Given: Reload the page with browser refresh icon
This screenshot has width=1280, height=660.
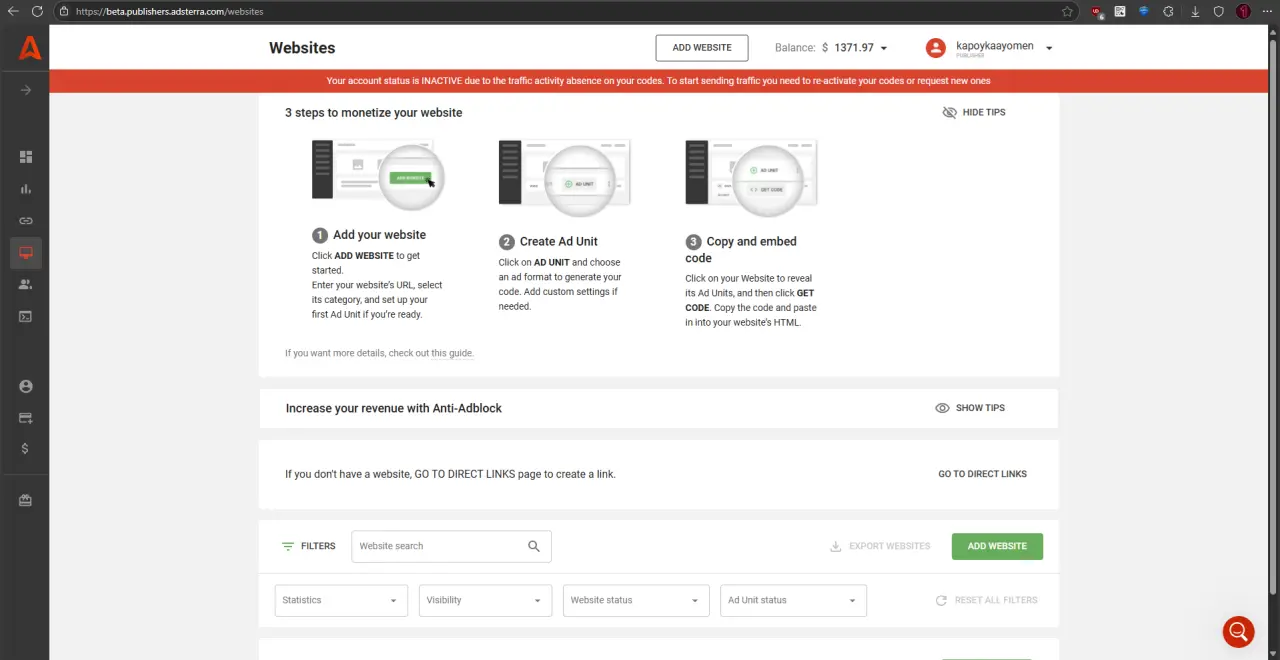Looking at the screenshot, I should pos(37,11).
